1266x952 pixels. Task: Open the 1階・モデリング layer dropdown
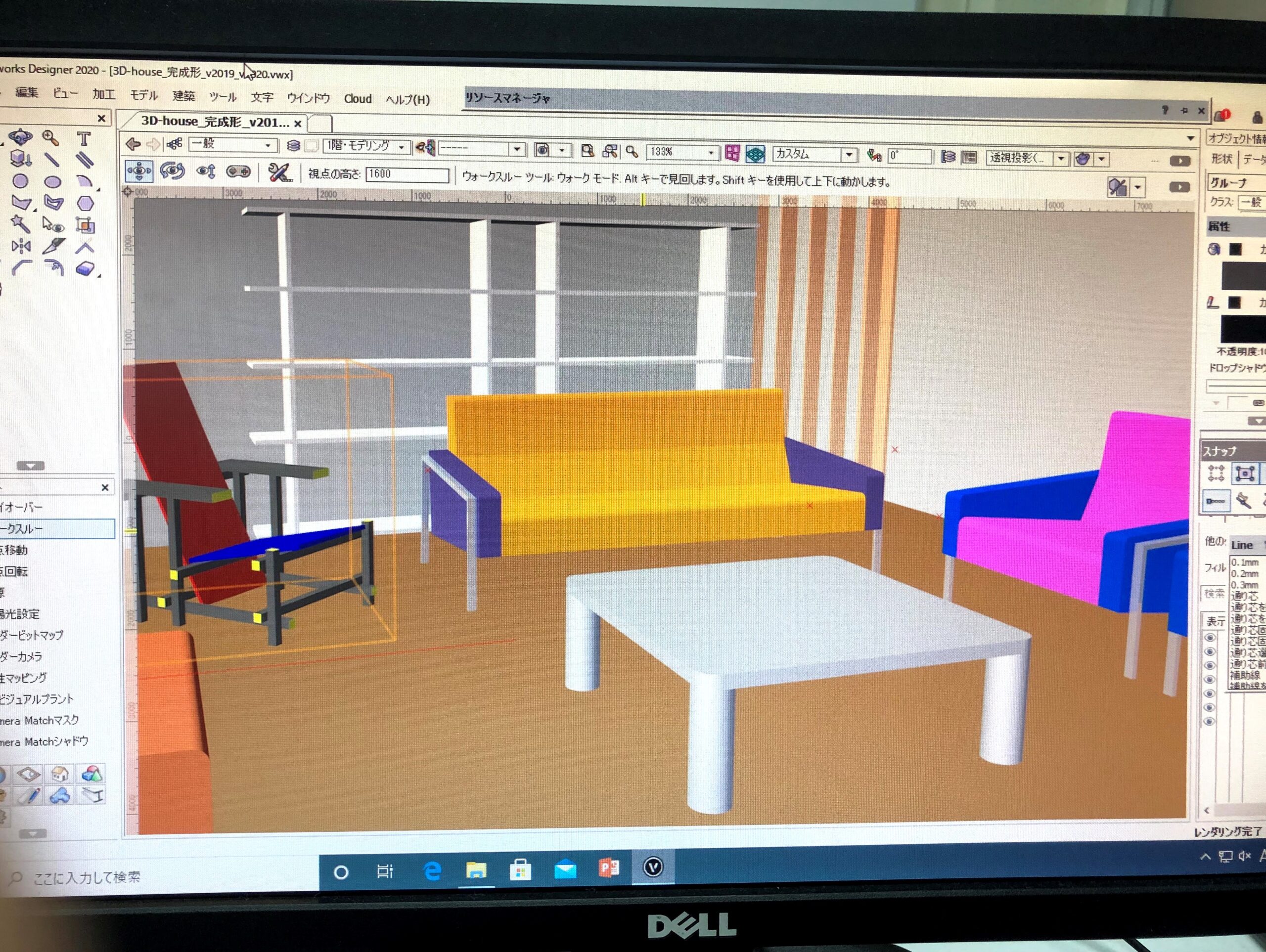[401, 148]
